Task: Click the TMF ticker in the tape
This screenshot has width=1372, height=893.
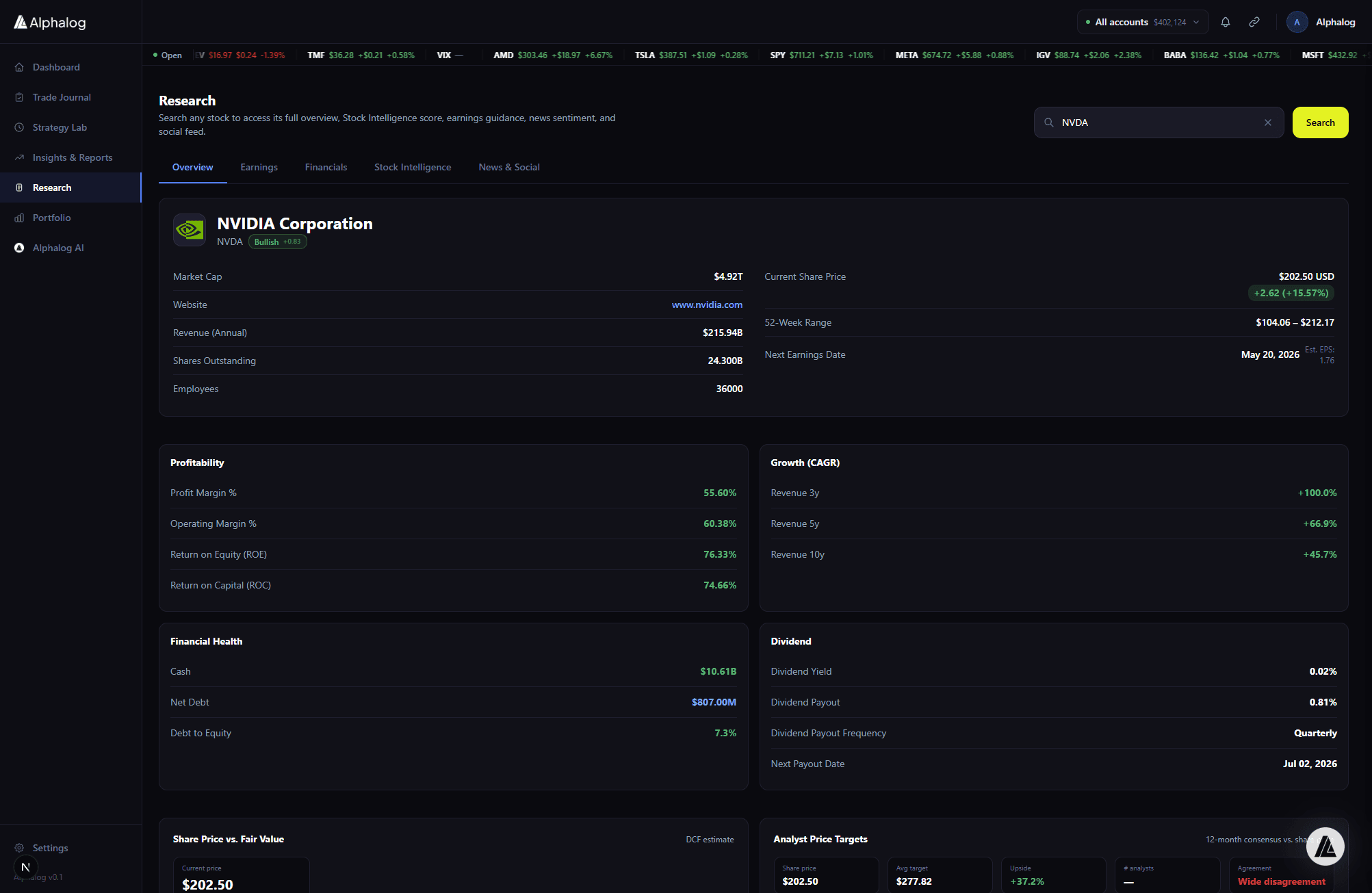Action: pyautogui.click(x=361, y=55)
